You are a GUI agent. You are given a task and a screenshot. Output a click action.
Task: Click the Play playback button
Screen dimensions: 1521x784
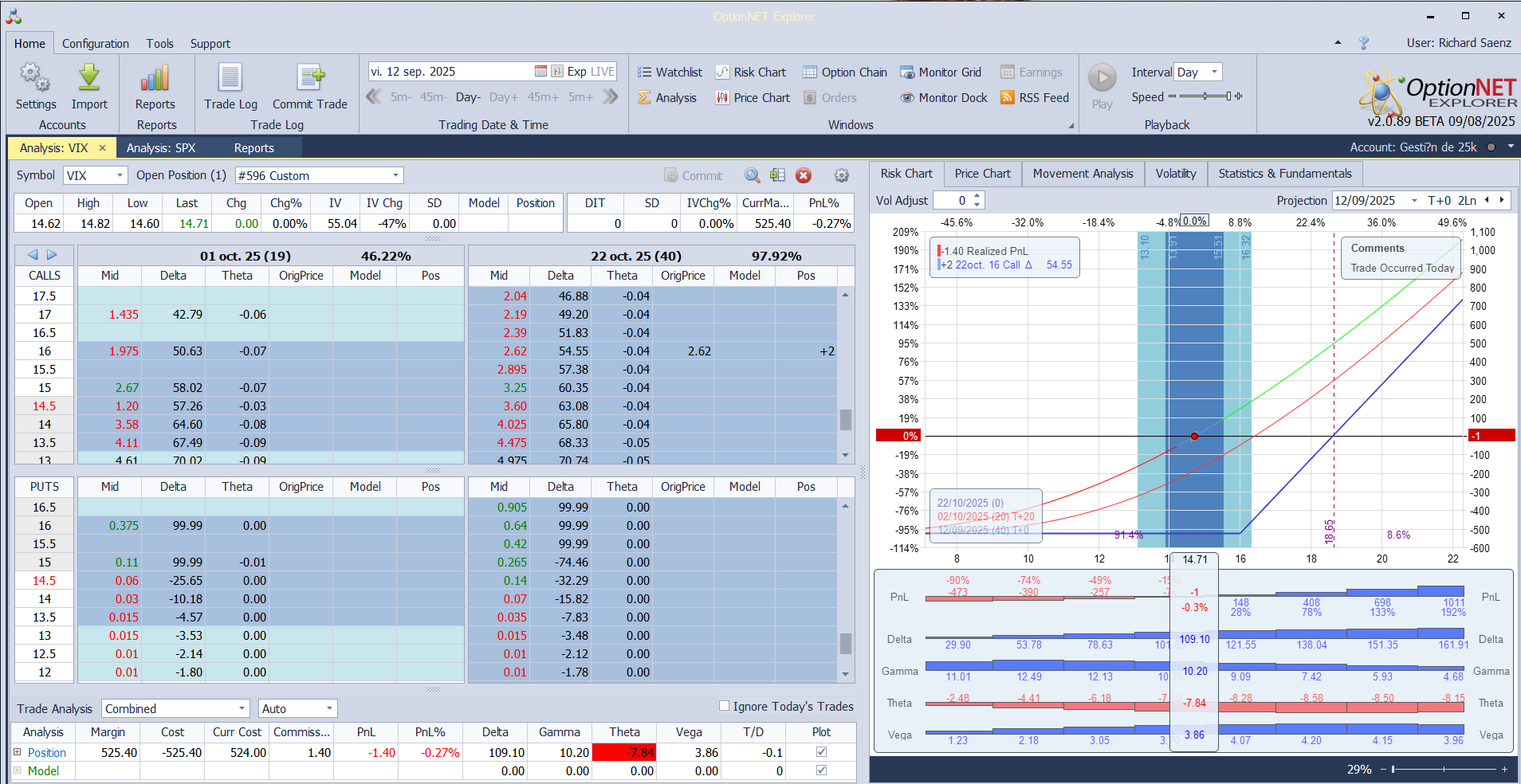1102,78
